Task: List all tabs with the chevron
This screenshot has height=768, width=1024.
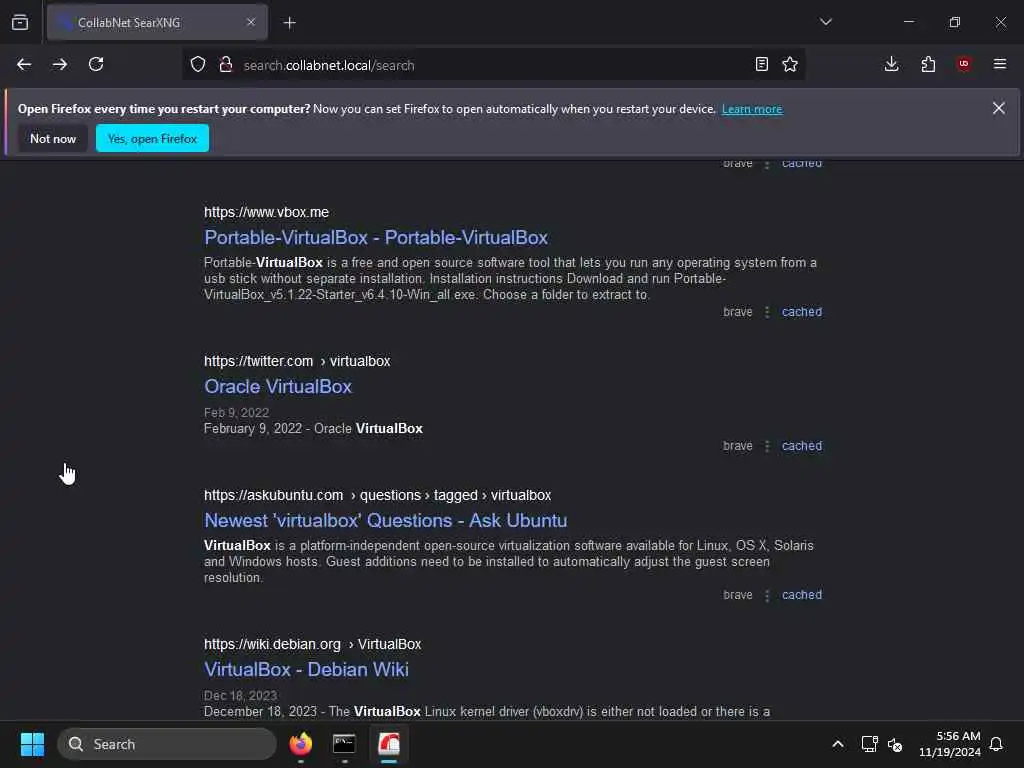Action: click(826, 22)
